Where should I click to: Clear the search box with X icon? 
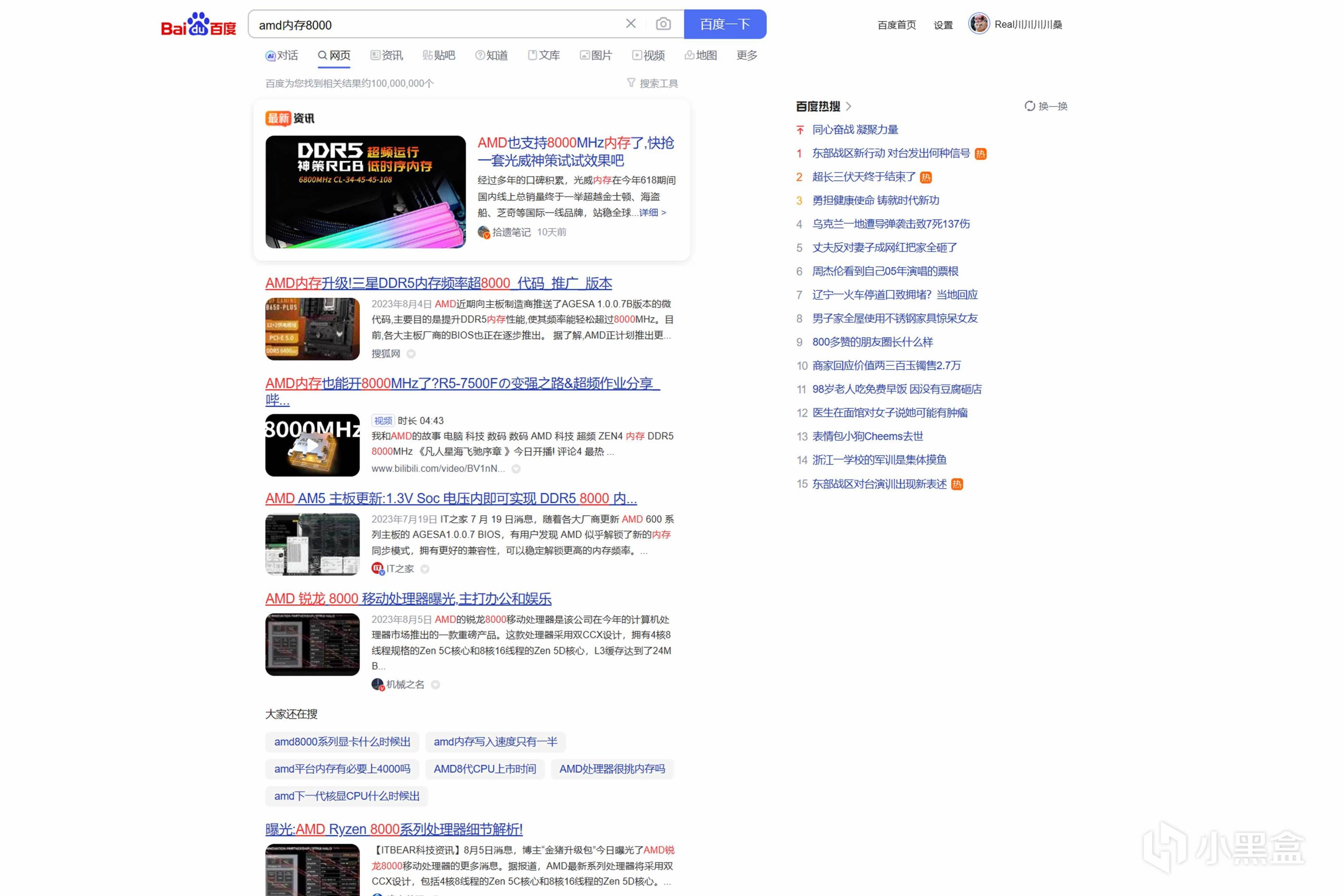click(631, 24)
